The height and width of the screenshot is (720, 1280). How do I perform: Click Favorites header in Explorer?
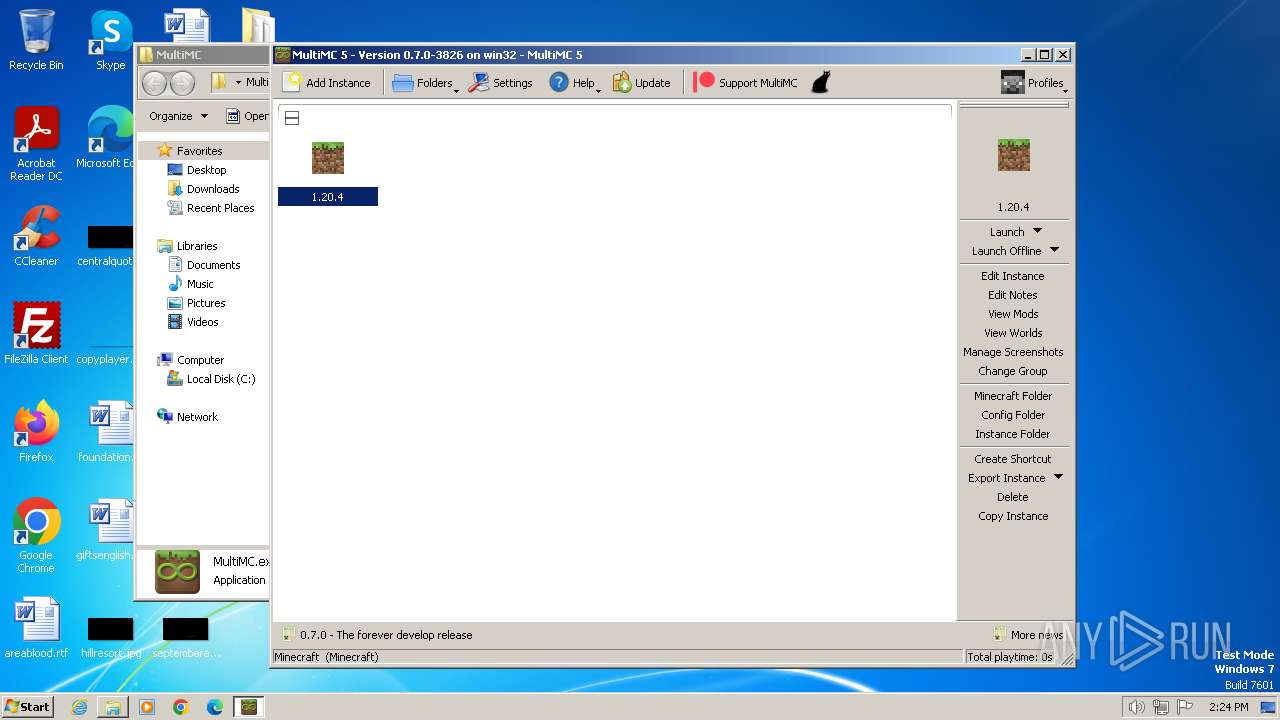[x=199, y=151]
